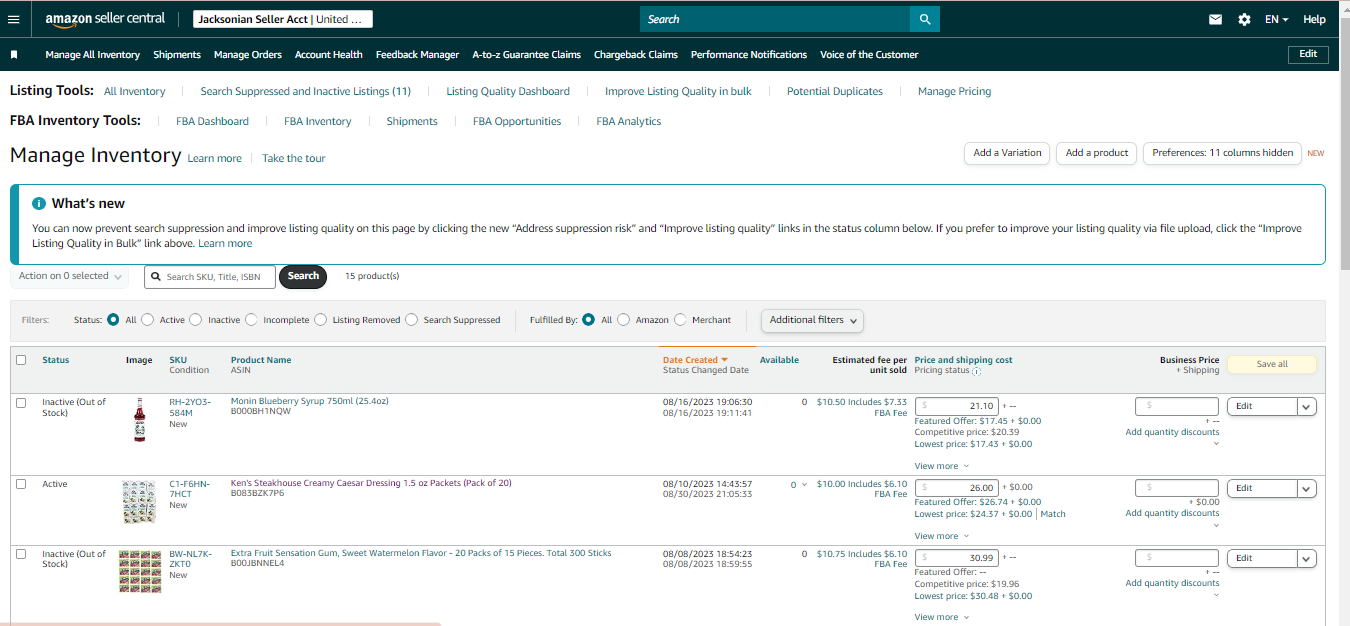Open the settings gear icon
1350x626 pixels.
1244,19
